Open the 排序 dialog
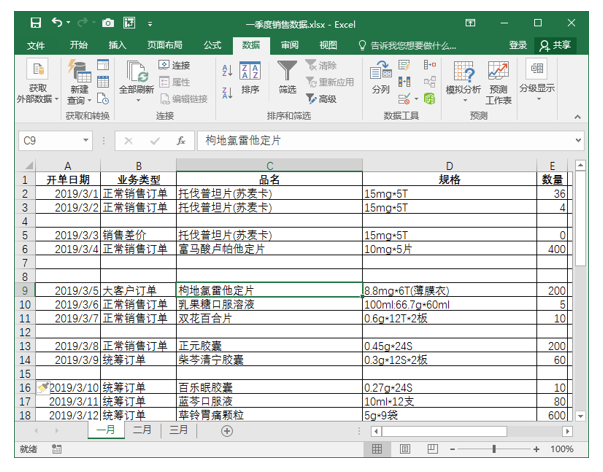The width and height of the screenshot is (603, 472). coord(250,78)
